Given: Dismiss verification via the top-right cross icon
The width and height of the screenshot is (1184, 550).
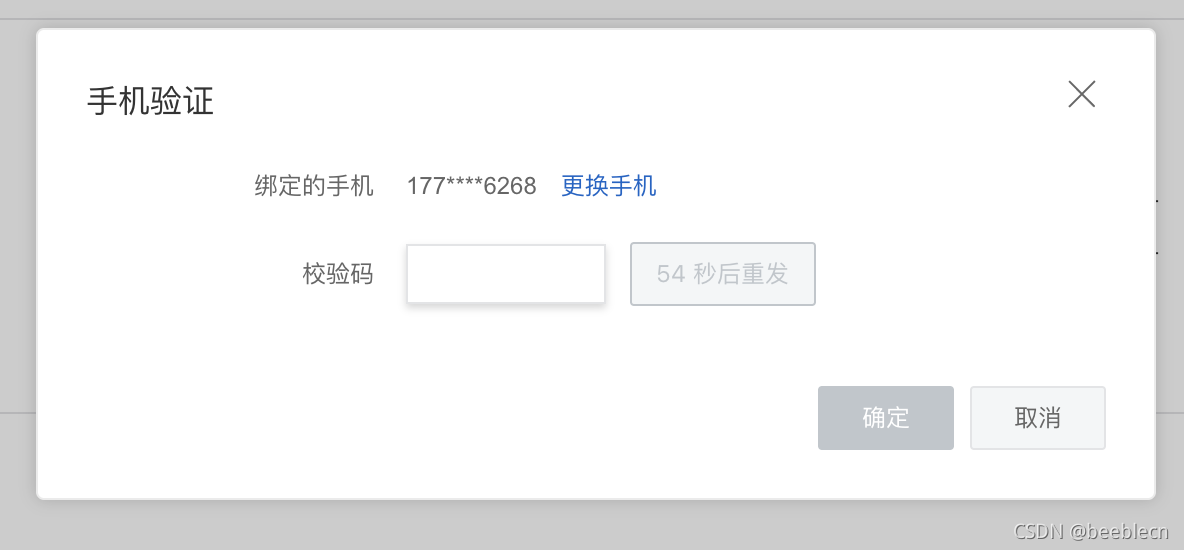Looking at the screenshot, I should tap(1081, 94).
